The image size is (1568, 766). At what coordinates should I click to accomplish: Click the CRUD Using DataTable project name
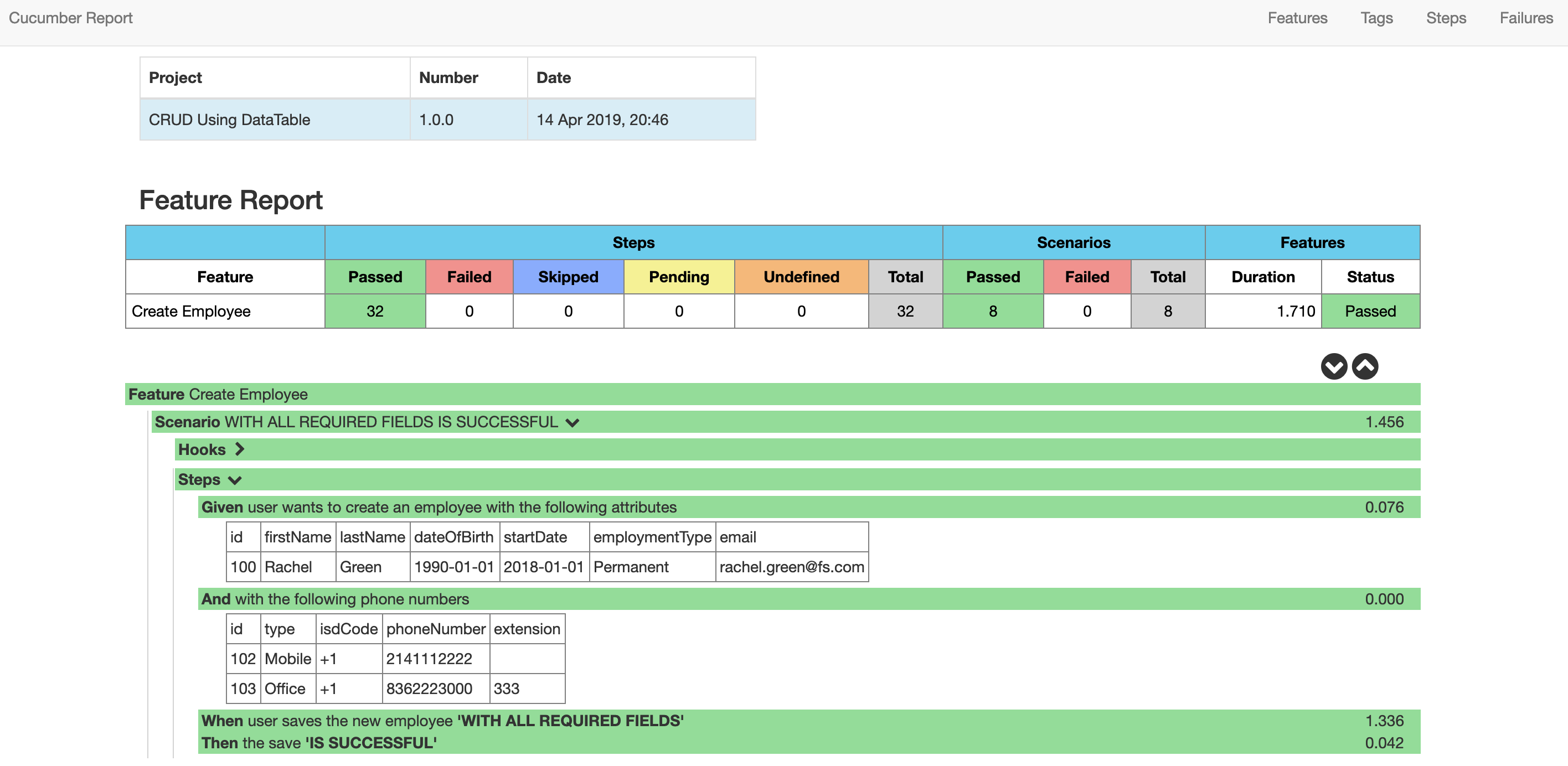click(229, 120)
